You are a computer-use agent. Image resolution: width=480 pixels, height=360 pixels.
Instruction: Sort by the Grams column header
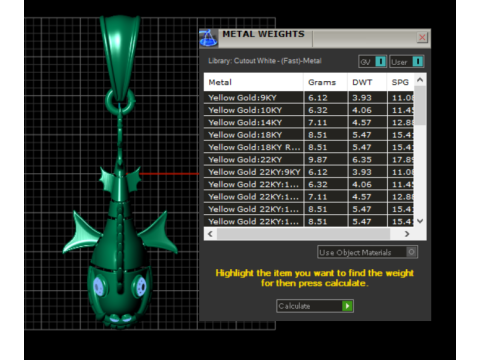[325, 82]
